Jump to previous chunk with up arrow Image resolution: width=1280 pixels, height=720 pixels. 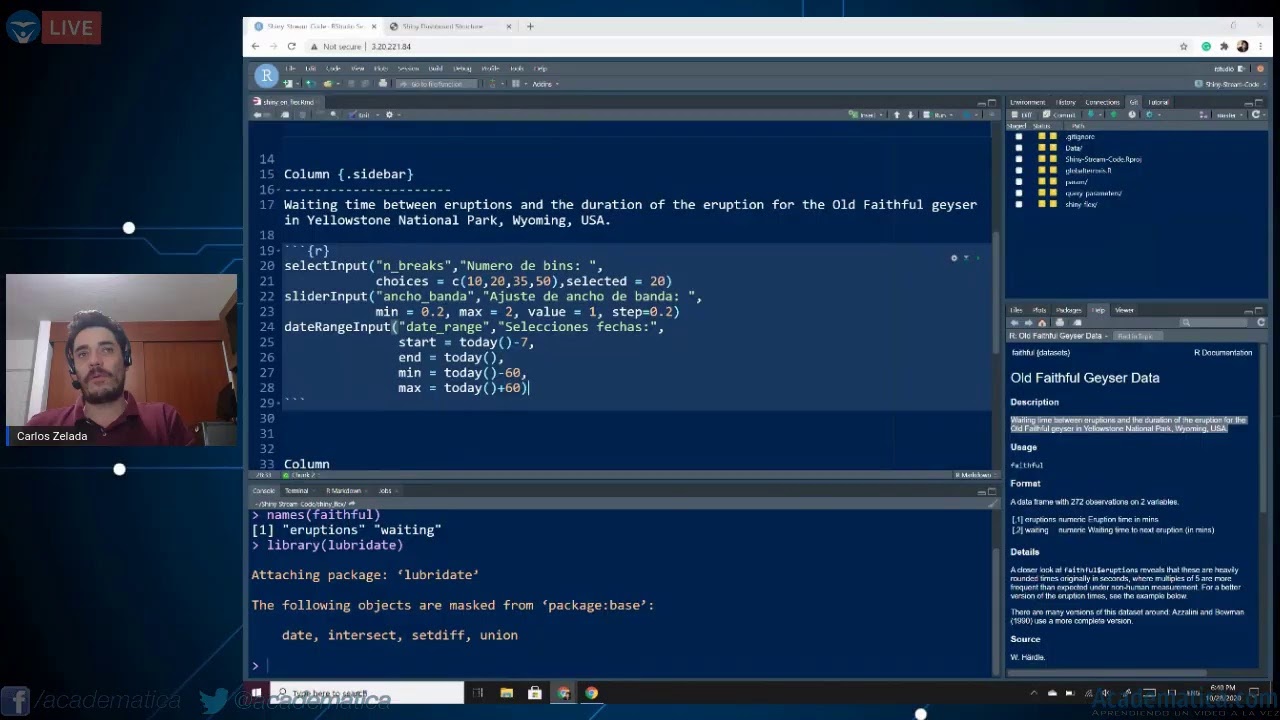click(897, 115)
